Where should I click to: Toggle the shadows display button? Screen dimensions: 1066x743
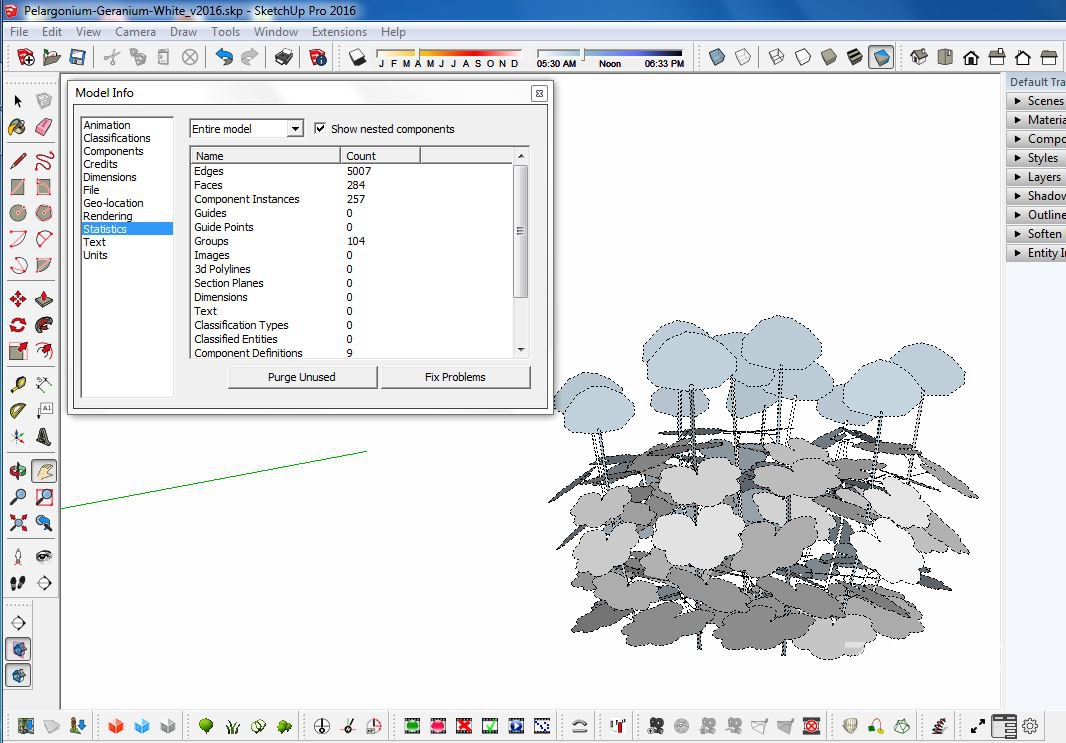pyautogui.click(x=358, y=57)
